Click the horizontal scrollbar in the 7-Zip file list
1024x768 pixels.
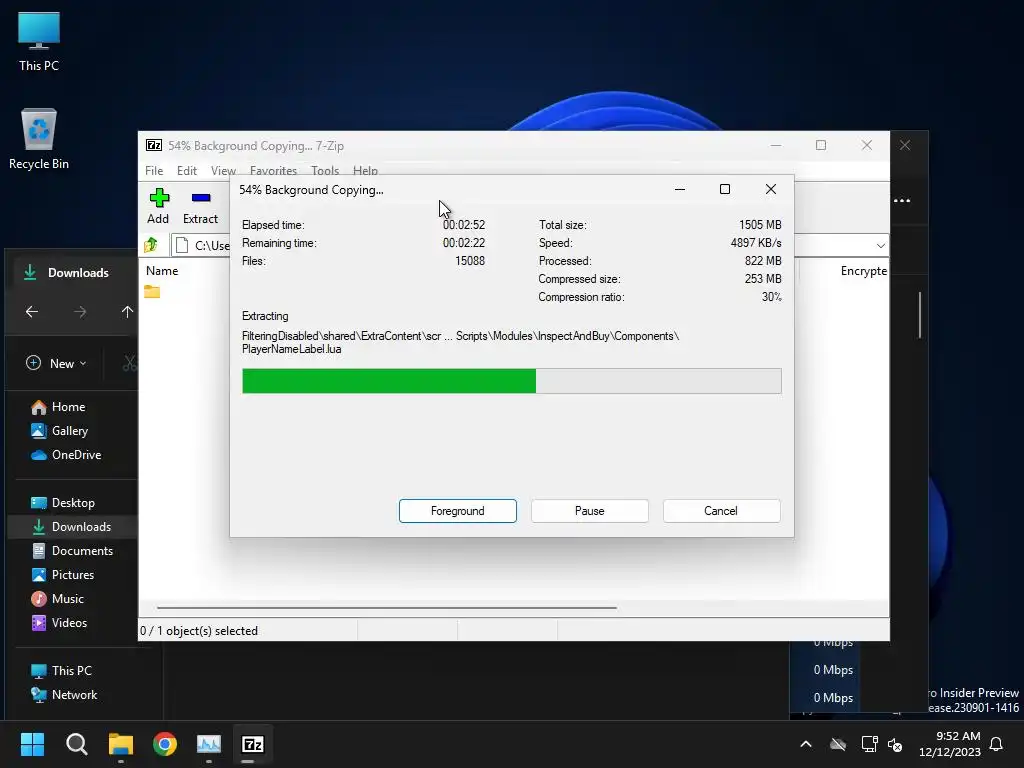click(x=387, y=607)
